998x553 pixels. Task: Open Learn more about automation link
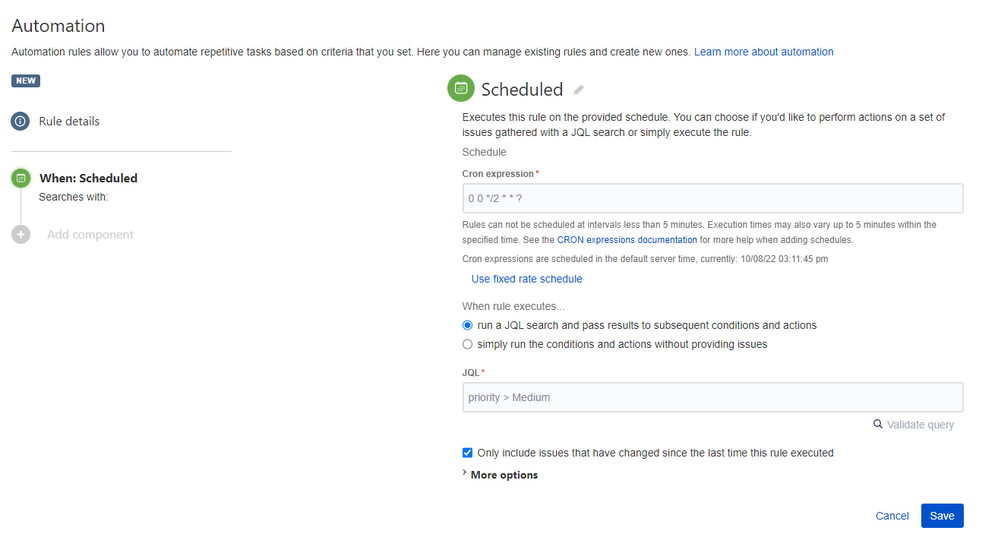(x=763, y=52)
